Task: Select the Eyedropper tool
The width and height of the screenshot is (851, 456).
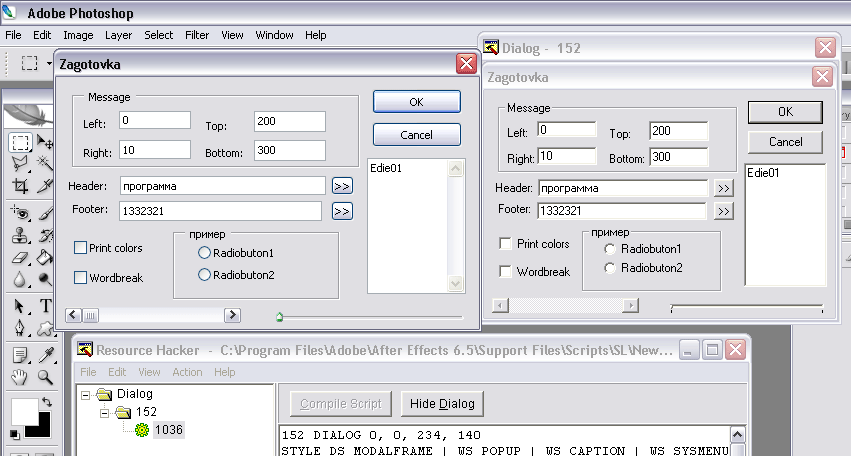Action: coord(45,356)
